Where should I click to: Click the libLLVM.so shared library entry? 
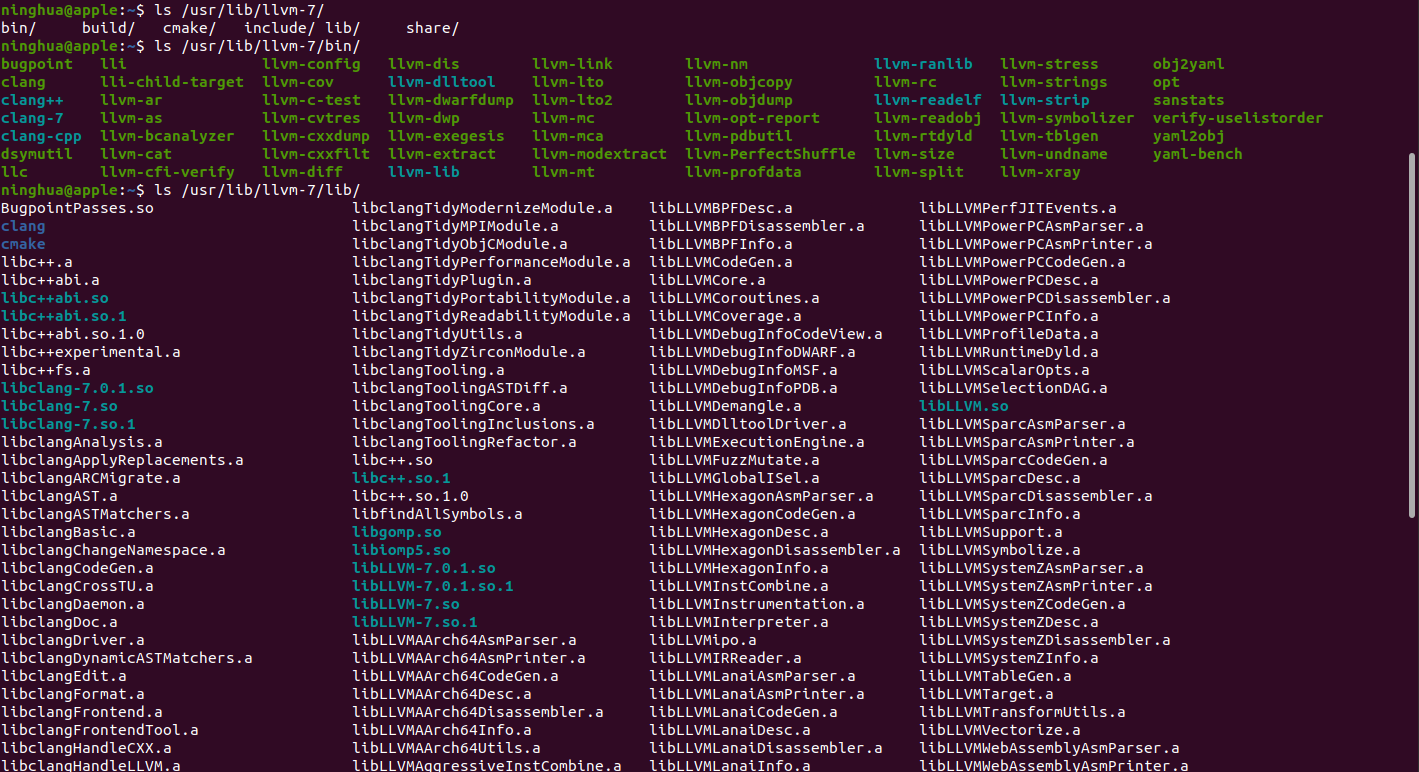963,405
